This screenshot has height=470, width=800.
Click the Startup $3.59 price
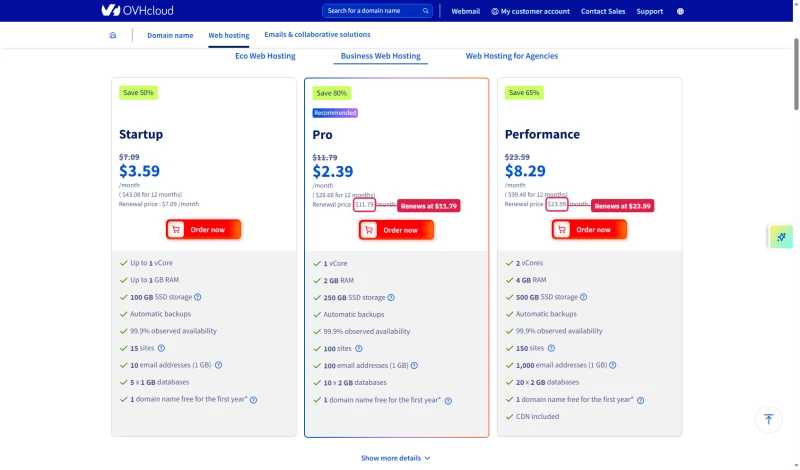click(x=139, y=171)
